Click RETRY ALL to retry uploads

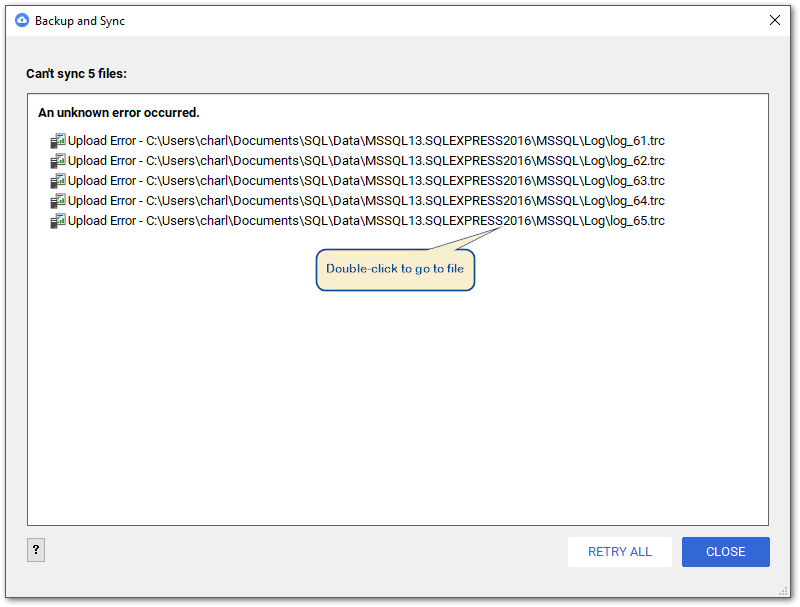[x=619, y=552]
